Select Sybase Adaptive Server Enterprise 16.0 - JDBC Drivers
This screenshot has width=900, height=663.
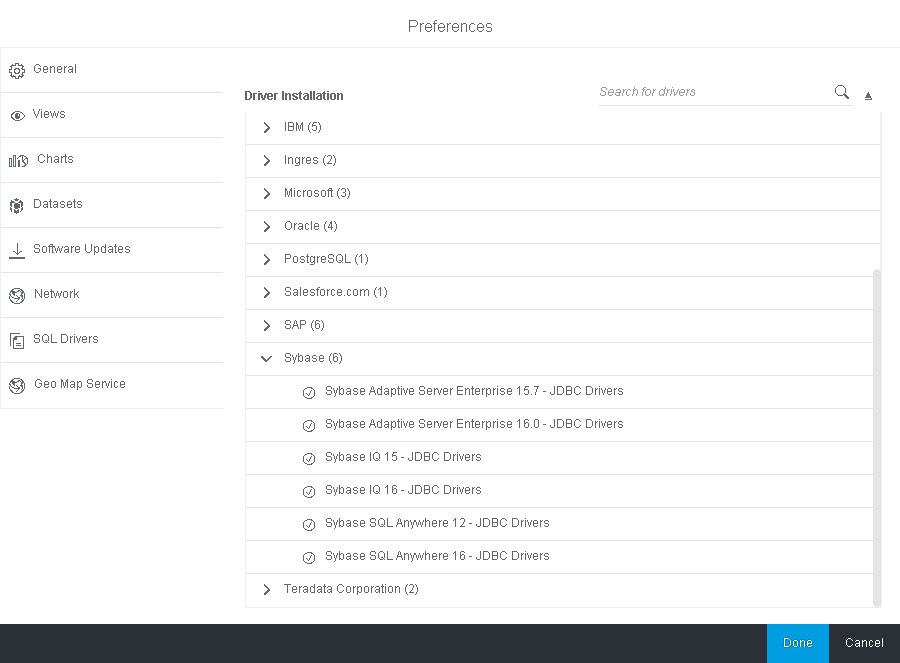[x=560, y=425]
